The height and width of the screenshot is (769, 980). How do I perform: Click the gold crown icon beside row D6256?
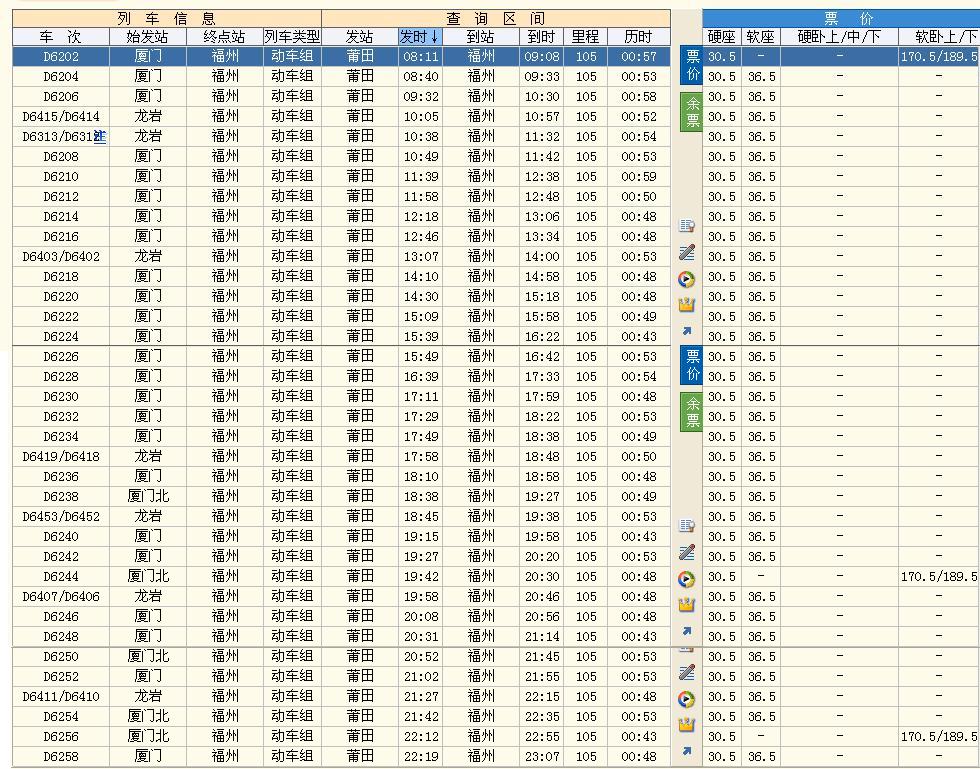[686, 725]
